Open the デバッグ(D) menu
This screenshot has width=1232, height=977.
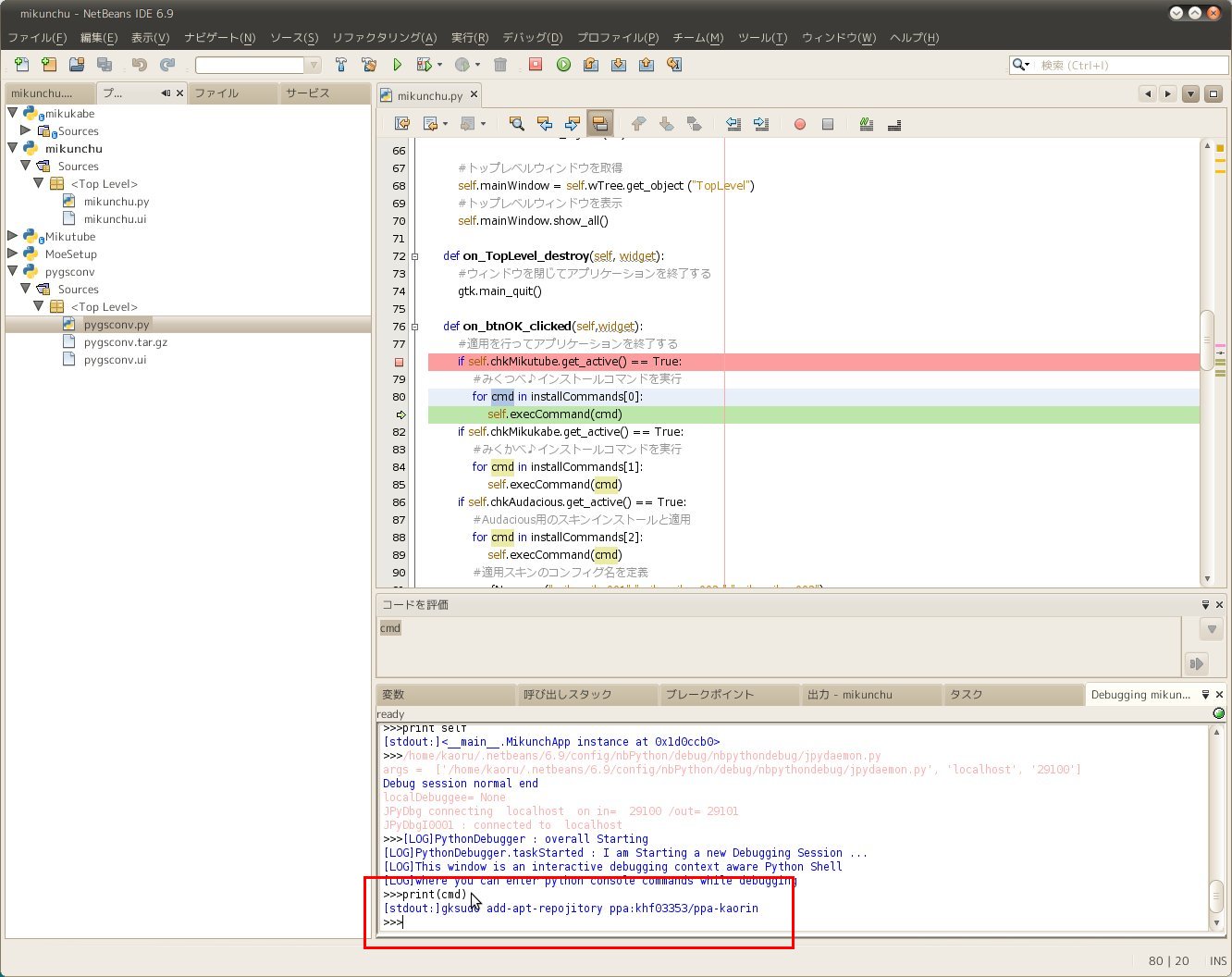coord(532,38)
